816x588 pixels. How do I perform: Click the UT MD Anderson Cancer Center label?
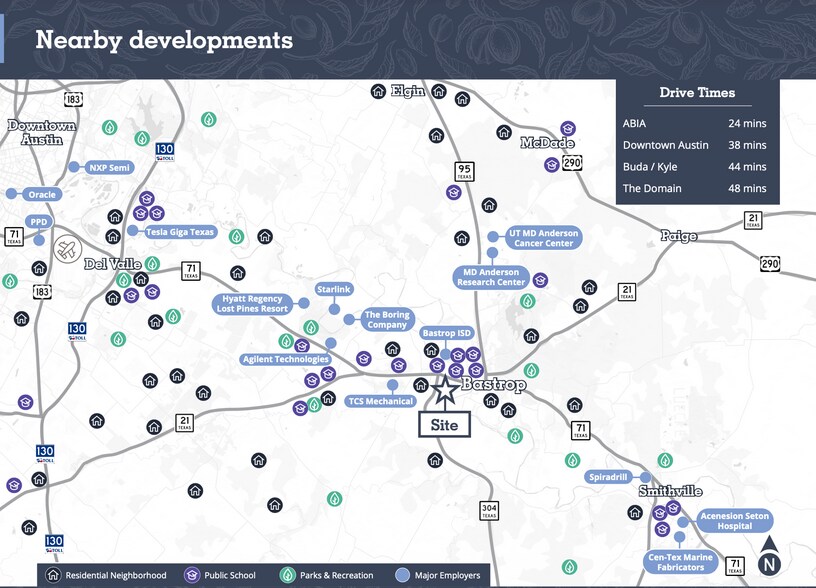(541, 238)
